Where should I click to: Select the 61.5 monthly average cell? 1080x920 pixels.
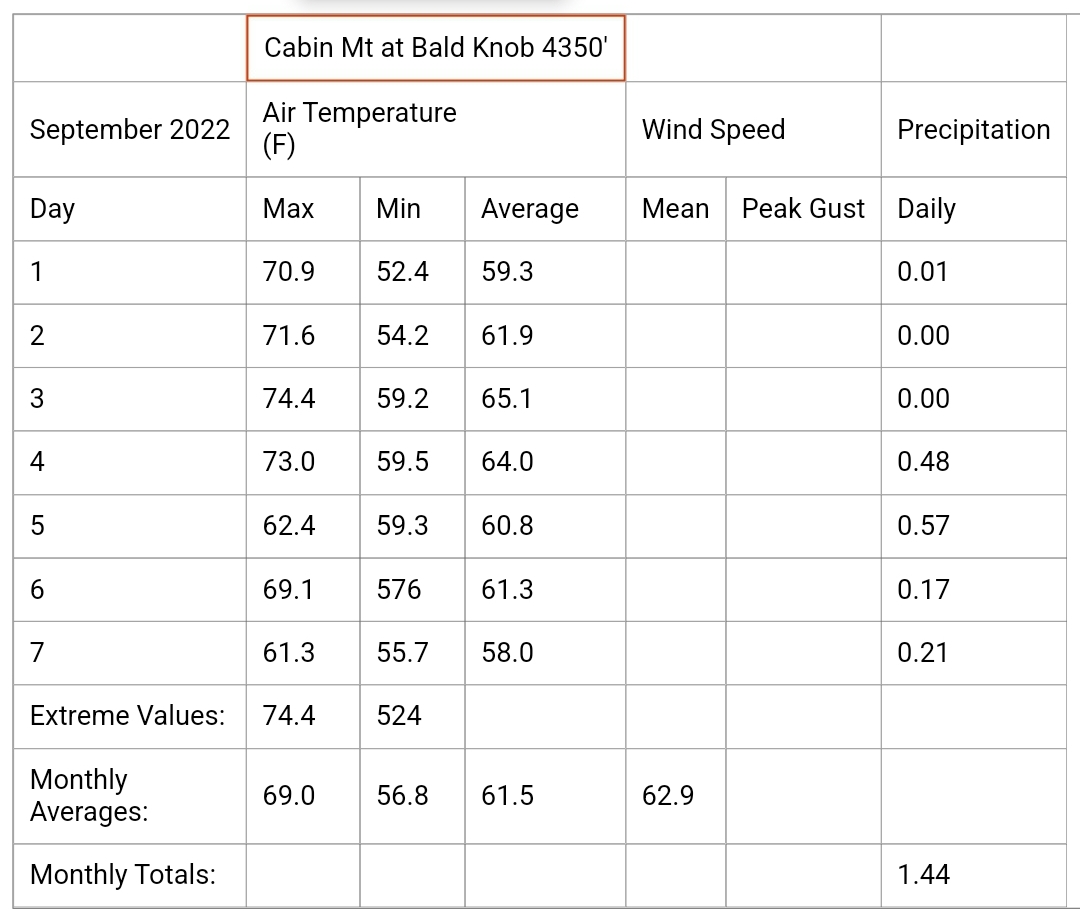(x=545, y=796)
